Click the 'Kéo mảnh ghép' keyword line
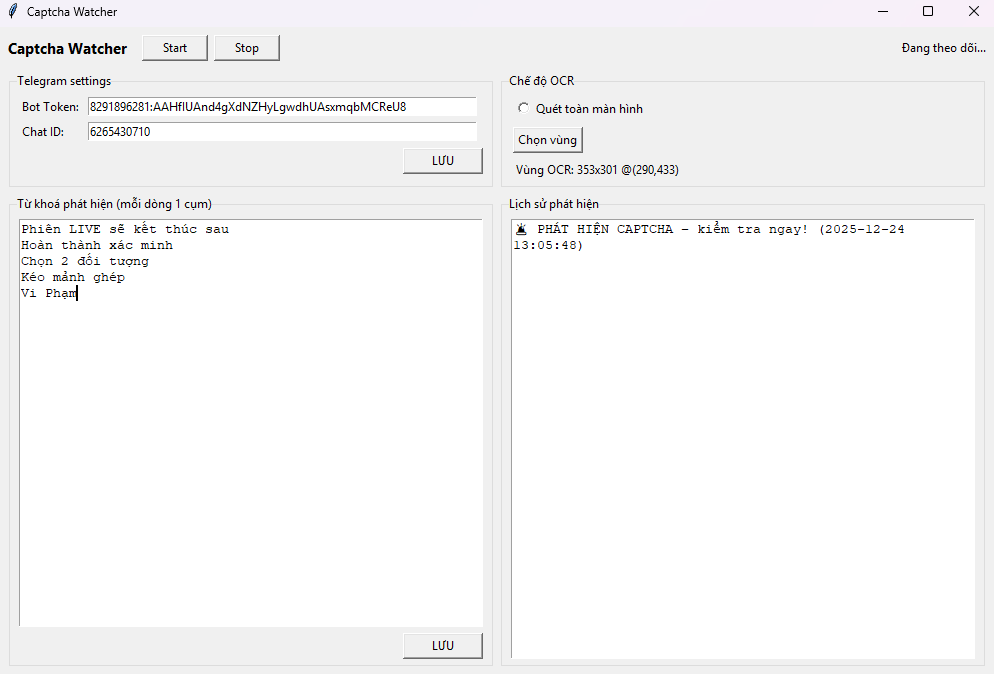The image size is (994, 674). point(73,277)
